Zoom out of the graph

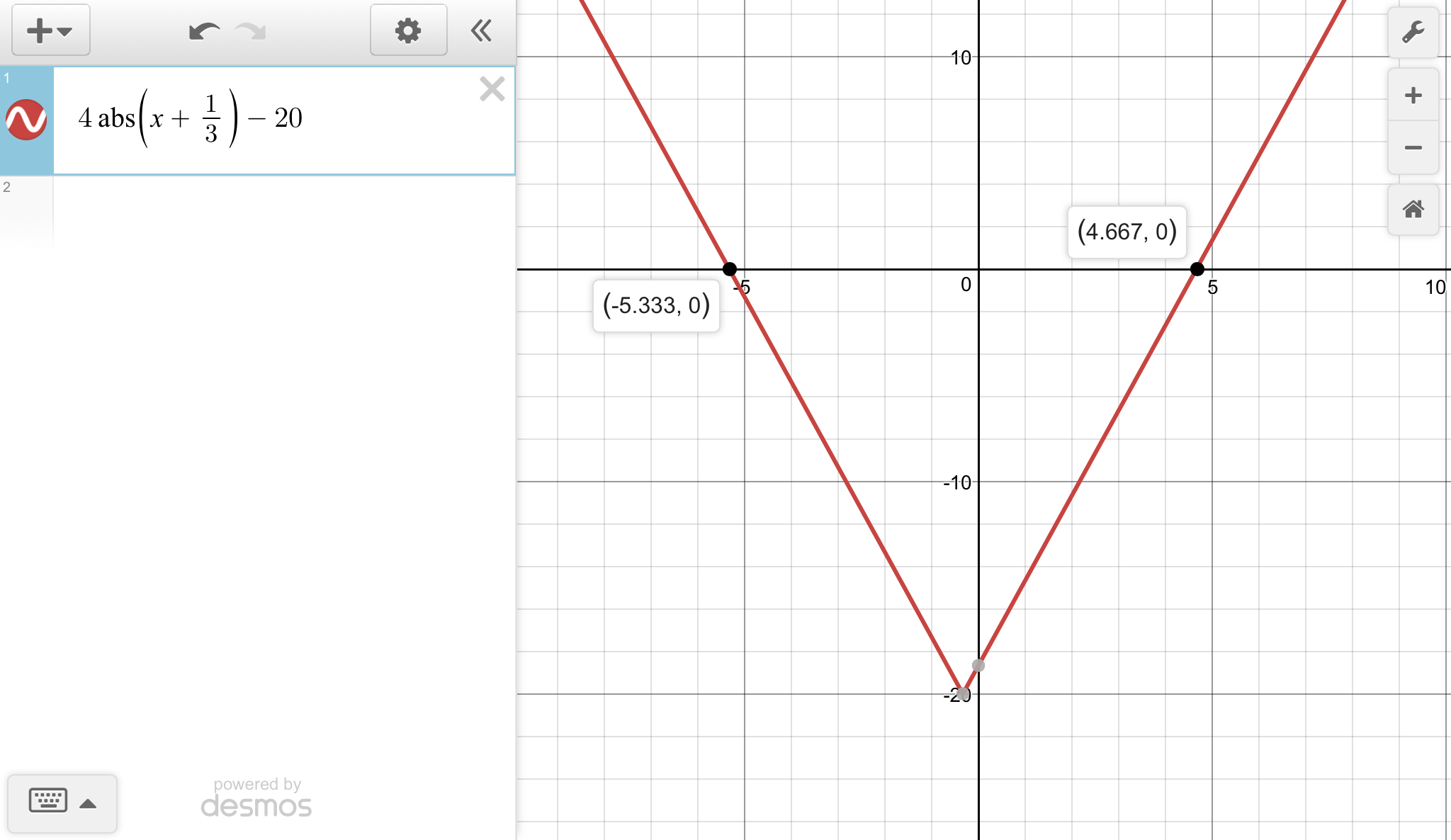point(1413,147)
